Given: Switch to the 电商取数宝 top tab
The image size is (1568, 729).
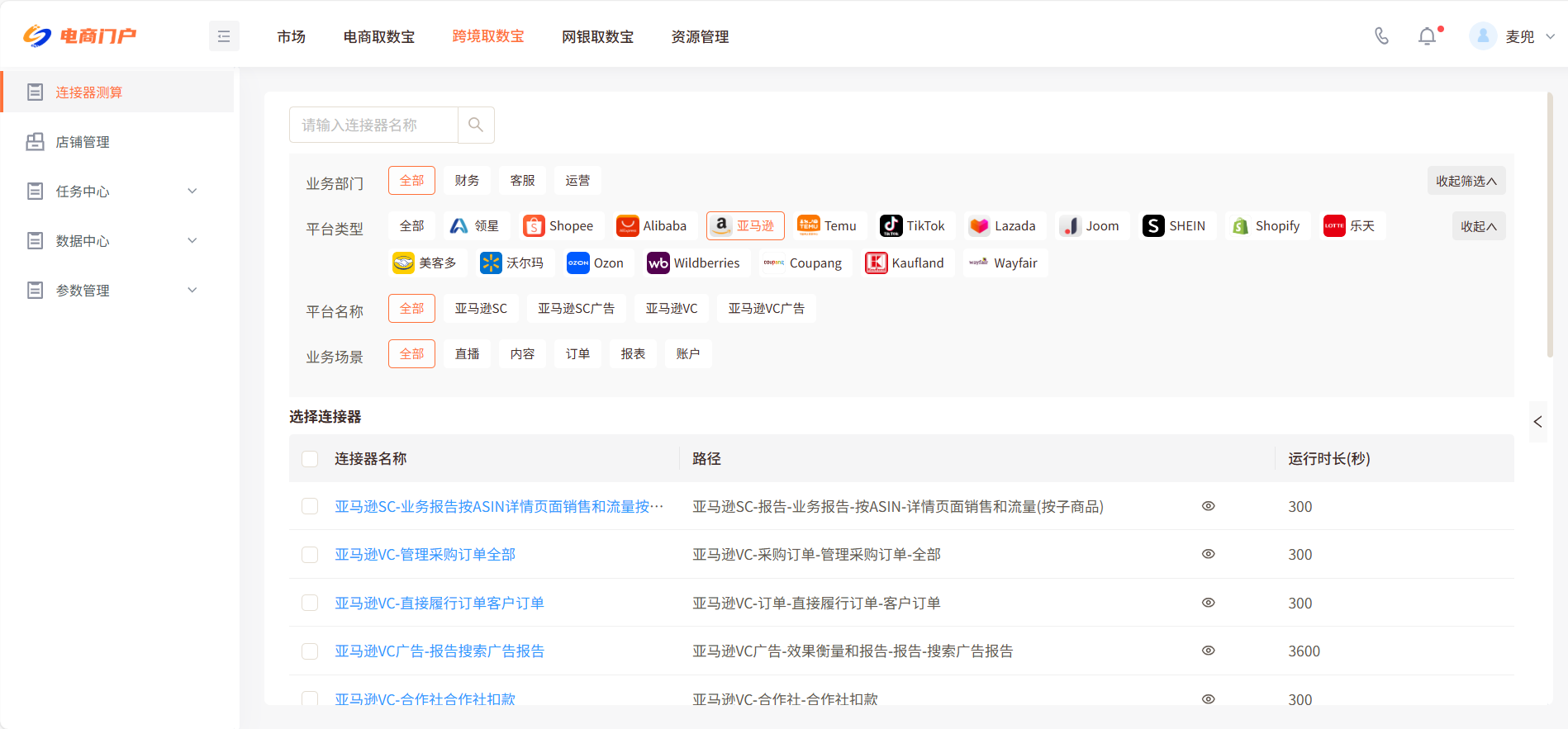Looking at the screenshot, I should click(x=379, y=36).
